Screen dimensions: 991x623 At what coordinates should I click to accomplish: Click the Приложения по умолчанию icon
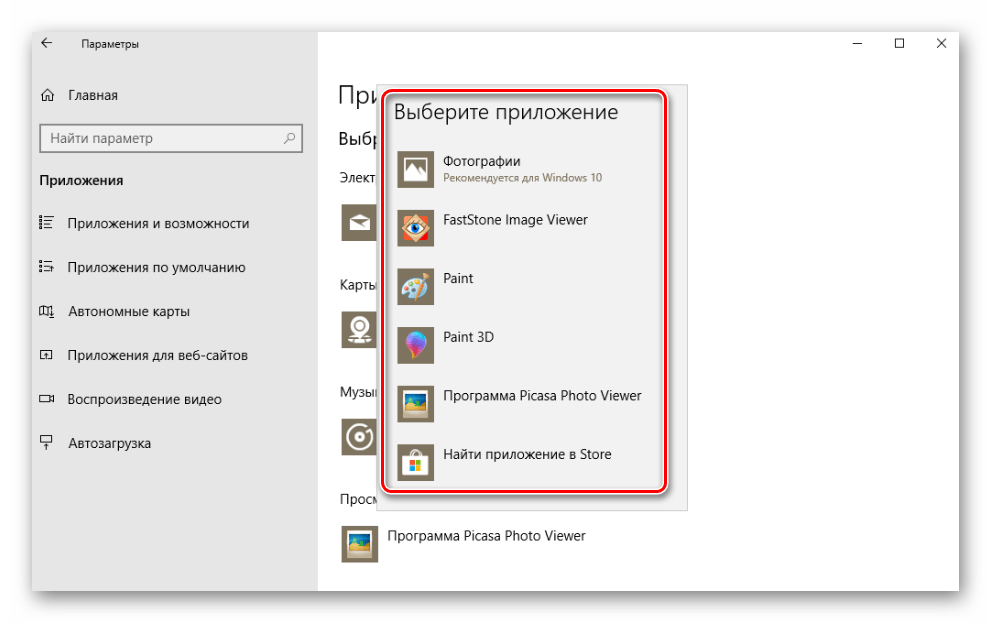[x=46, y=267]
